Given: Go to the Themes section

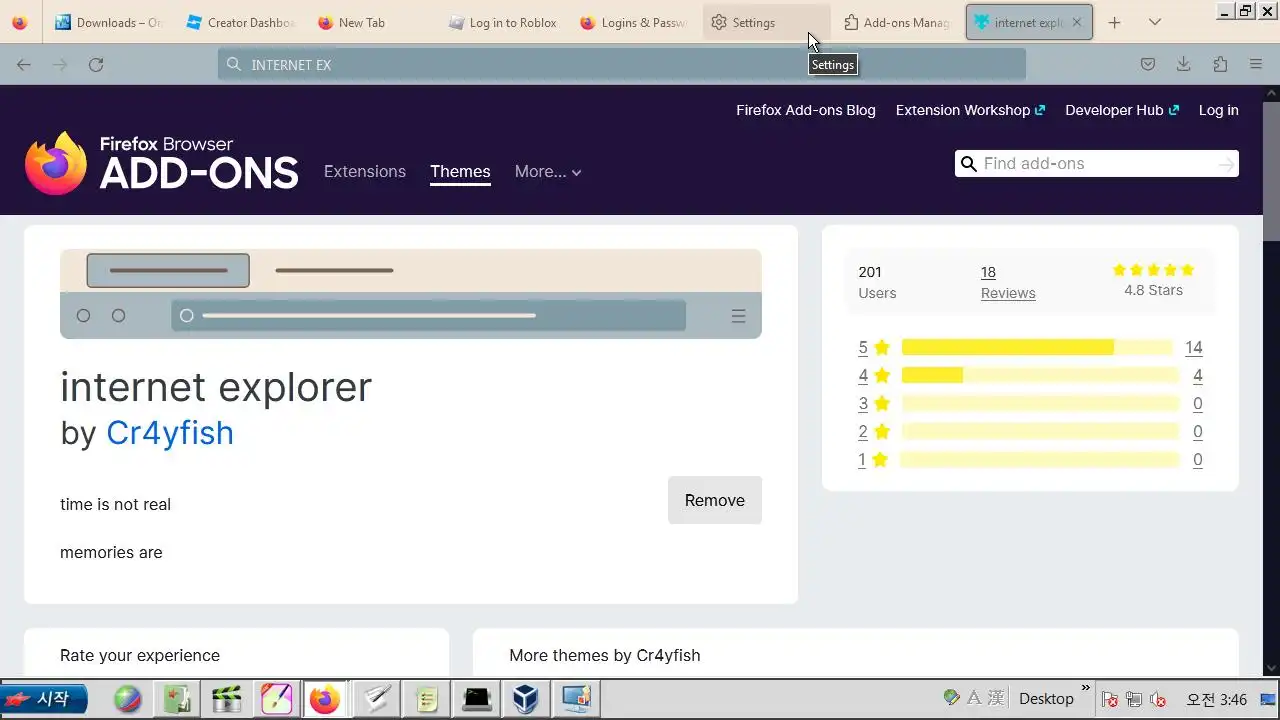Looking at the screenshot, I should [x=460, y=171].
